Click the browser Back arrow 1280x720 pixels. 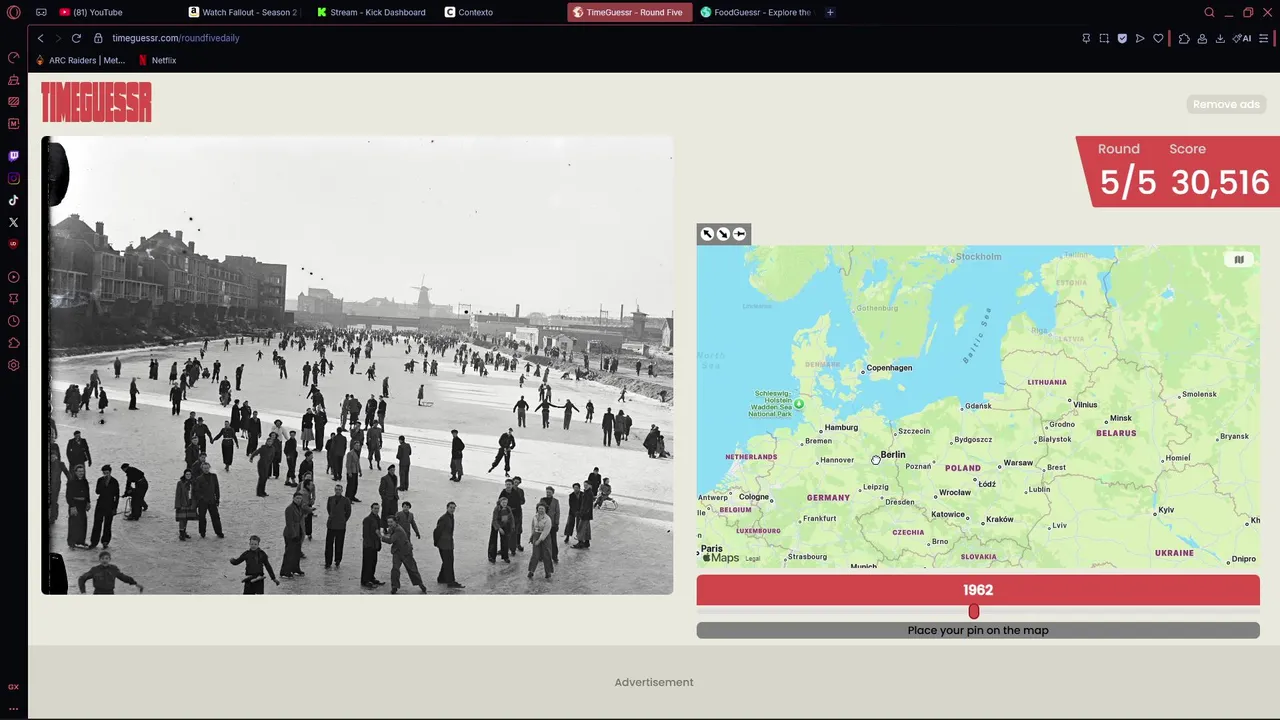pos(40,38)
